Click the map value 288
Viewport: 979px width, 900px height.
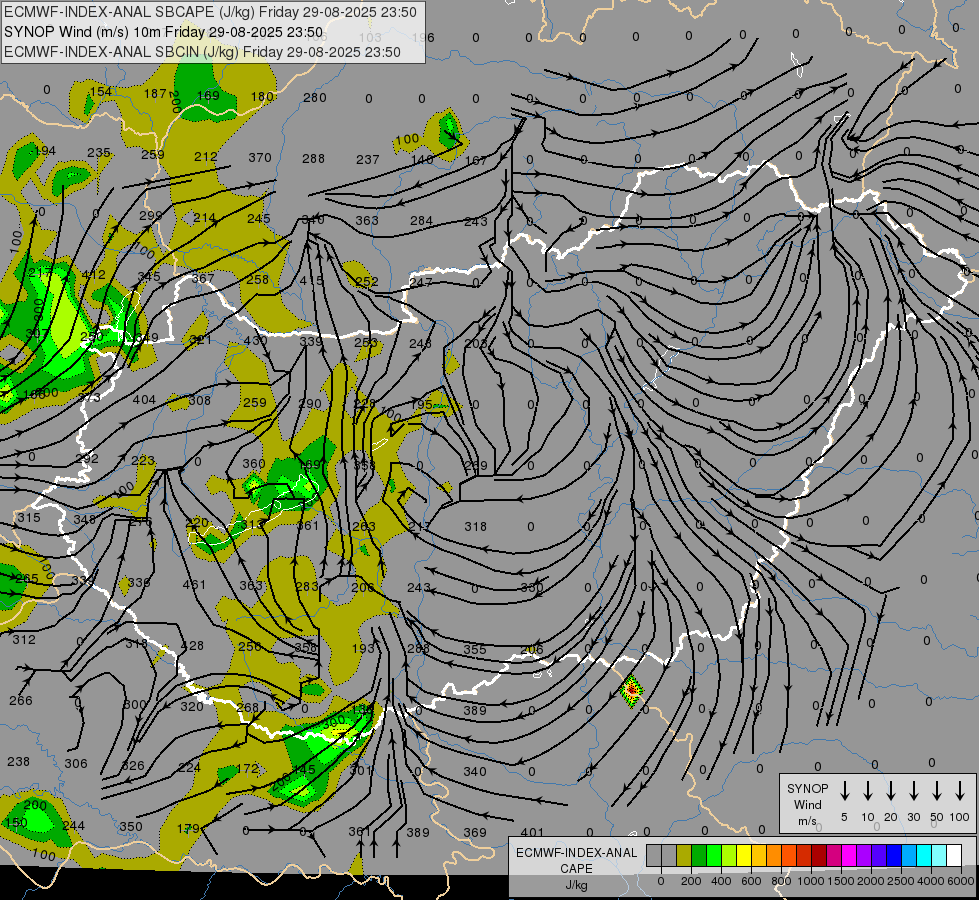point(313,159)
